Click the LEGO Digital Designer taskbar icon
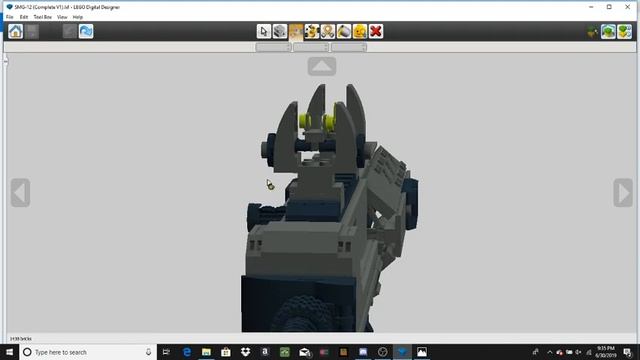 point(402,352)
